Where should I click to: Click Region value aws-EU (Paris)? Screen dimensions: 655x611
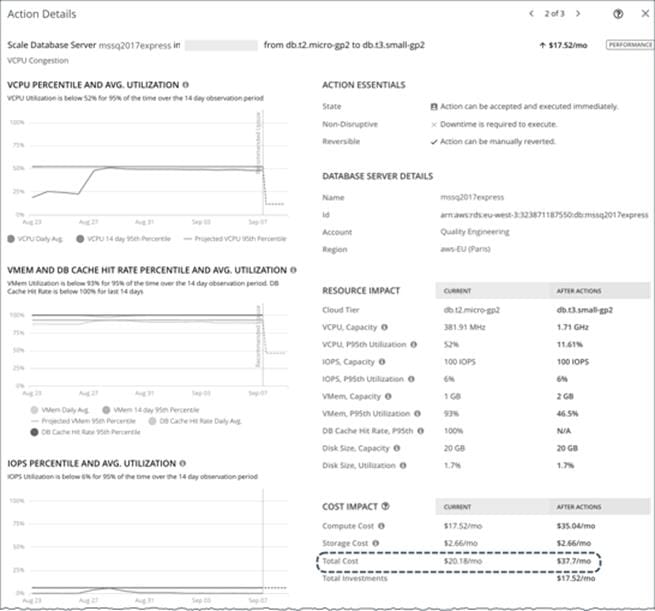[465, 249]
